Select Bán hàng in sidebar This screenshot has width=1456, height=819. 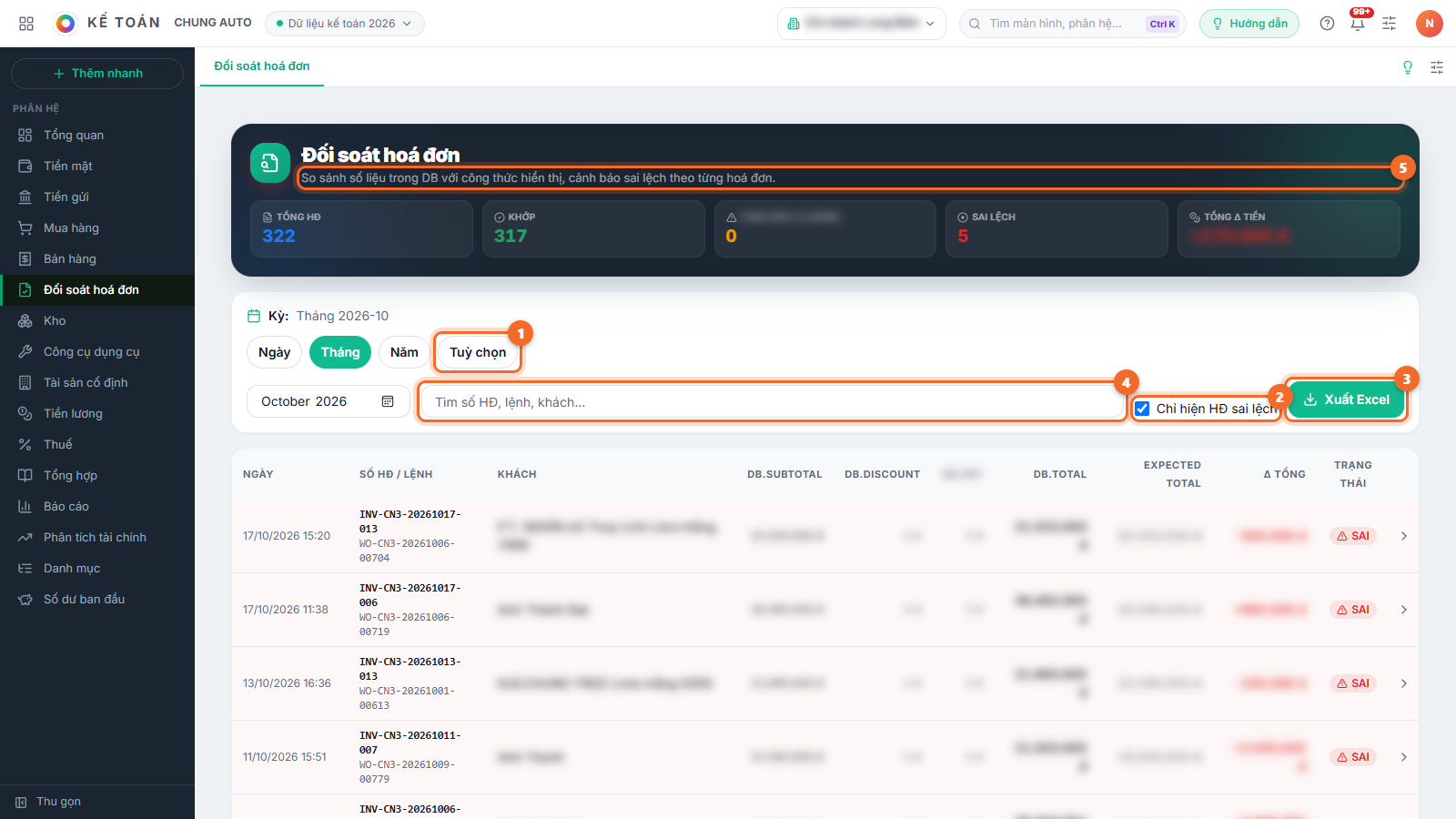(97, 258)
